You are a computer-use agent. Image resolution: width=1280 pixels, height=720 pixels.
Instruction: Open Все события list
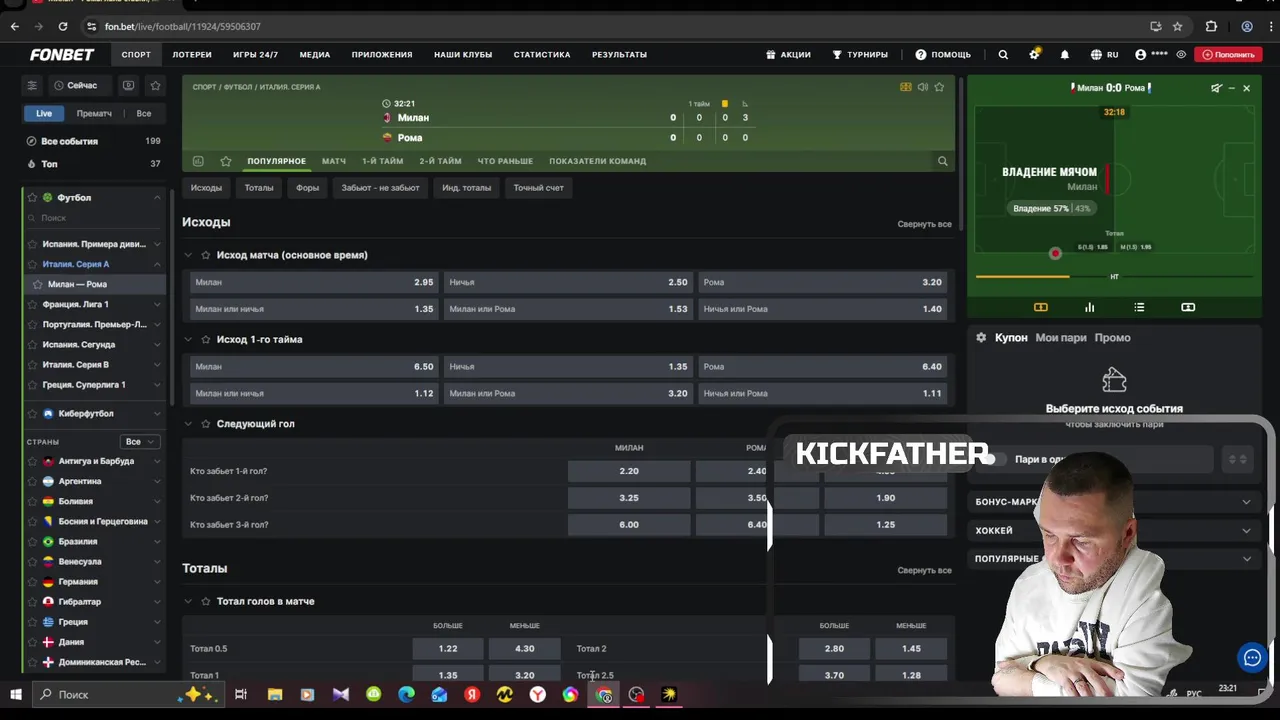coord(93,141)
